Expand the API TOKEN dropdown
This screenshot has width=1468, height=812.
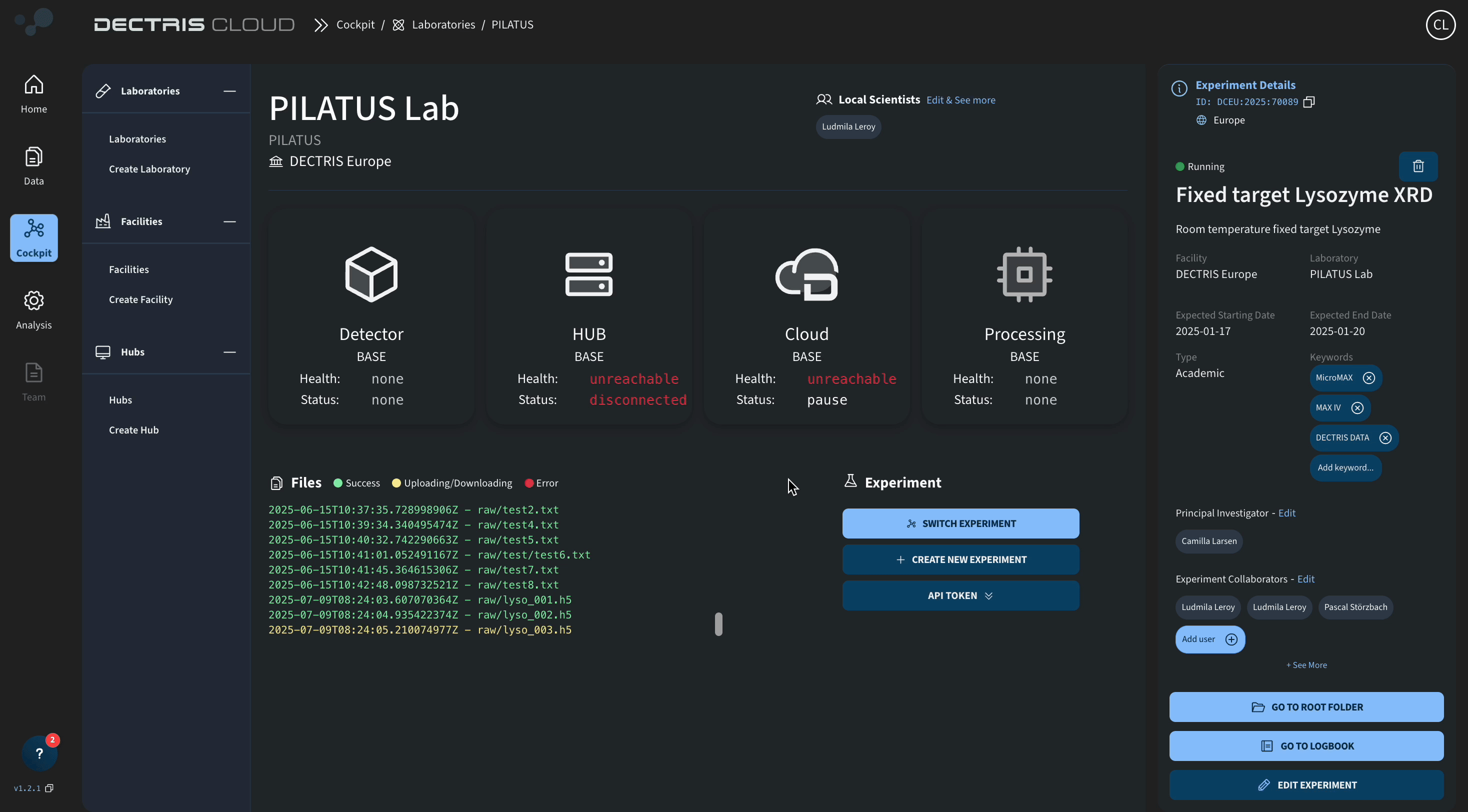point(960,595)
